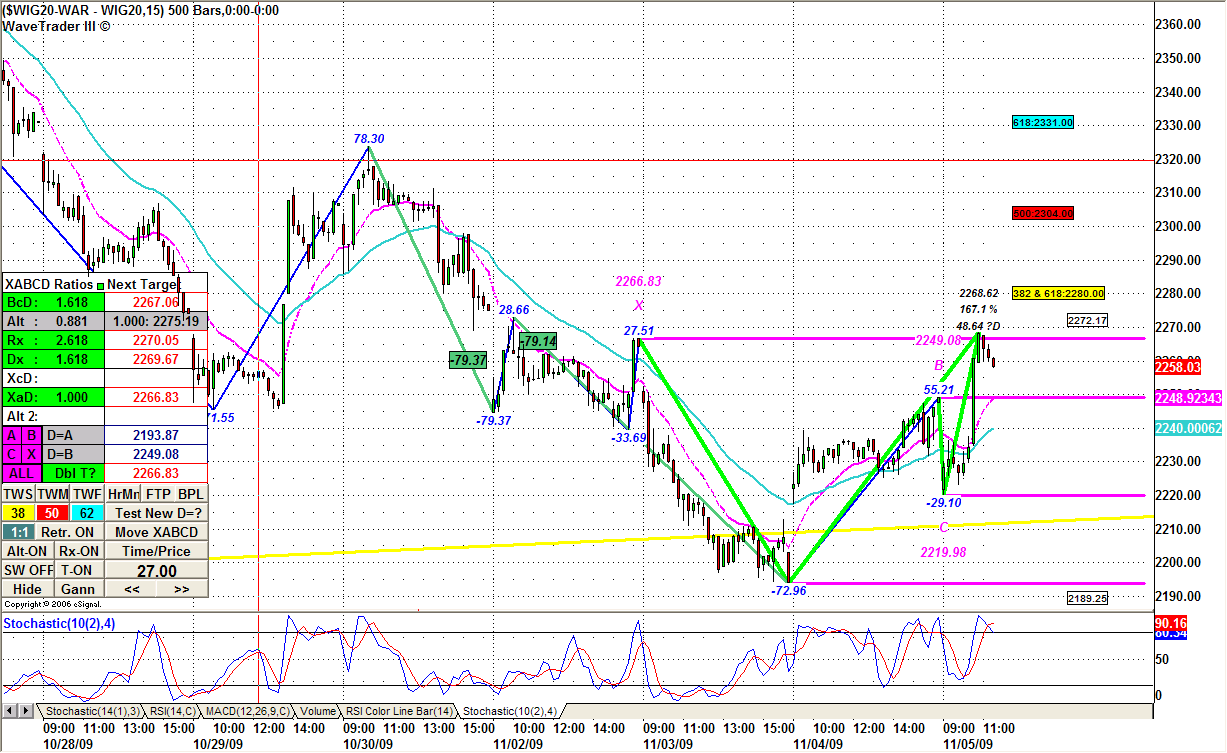1227x753 pixels.
Task: Click the HrMn button
Action: pyautogui.click(x=123, y=494)
